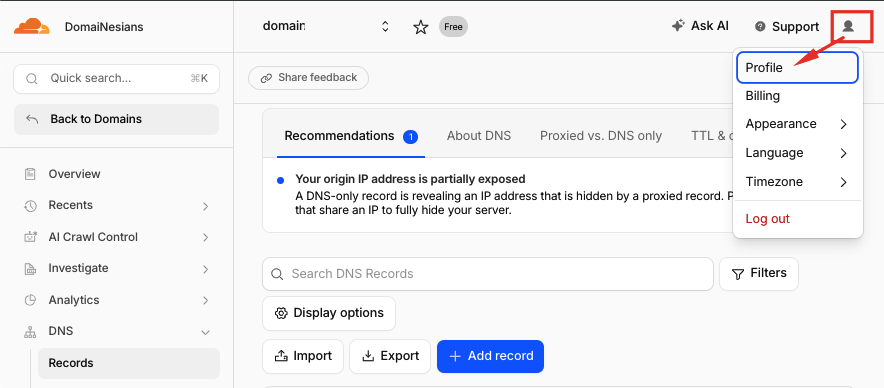Choose Log out from the account menu
Viewport: 884px width, 388px height.
(797, 219)
